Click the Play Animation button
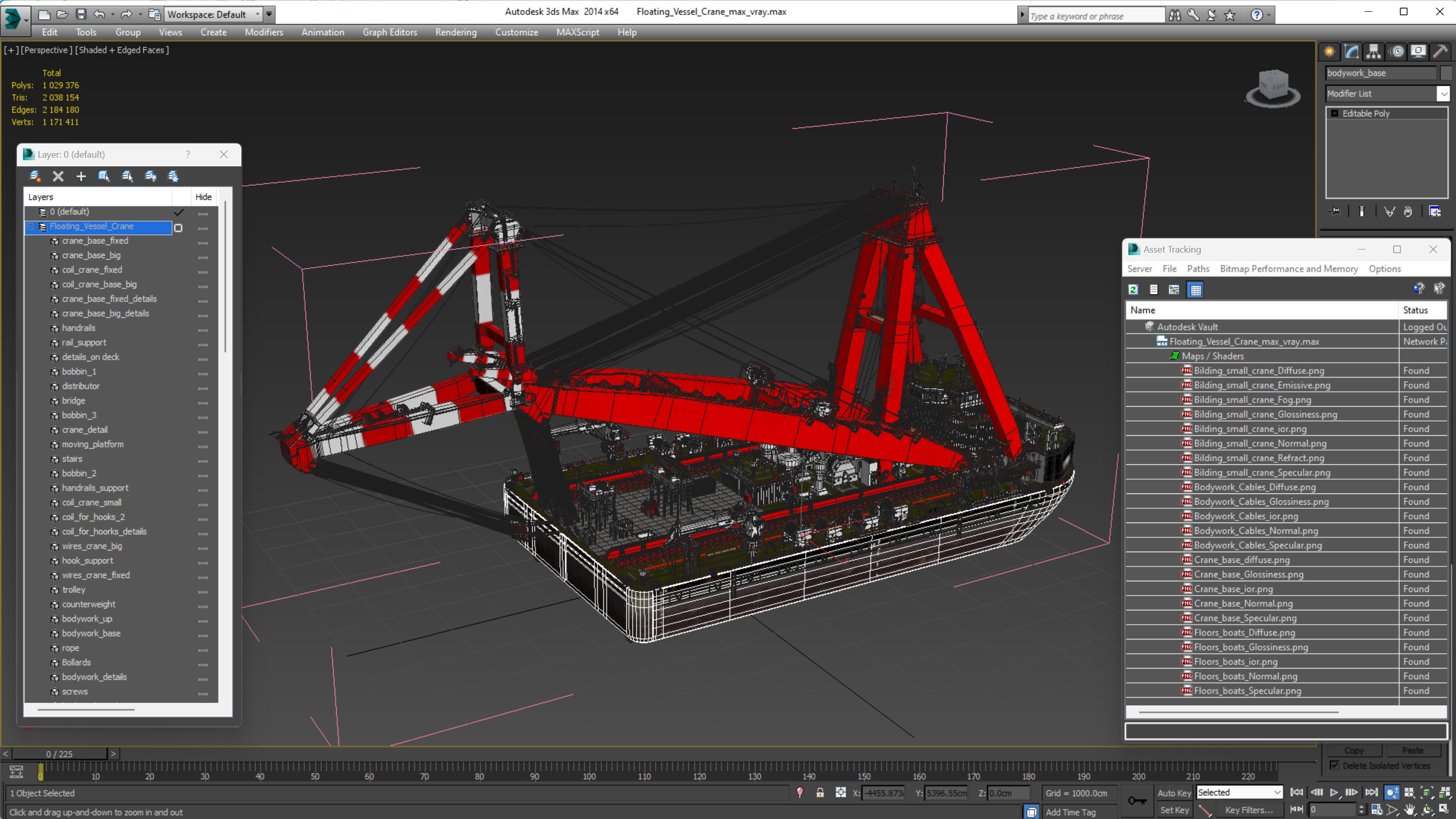1456x819 pixels. [x=1335, y=792]
